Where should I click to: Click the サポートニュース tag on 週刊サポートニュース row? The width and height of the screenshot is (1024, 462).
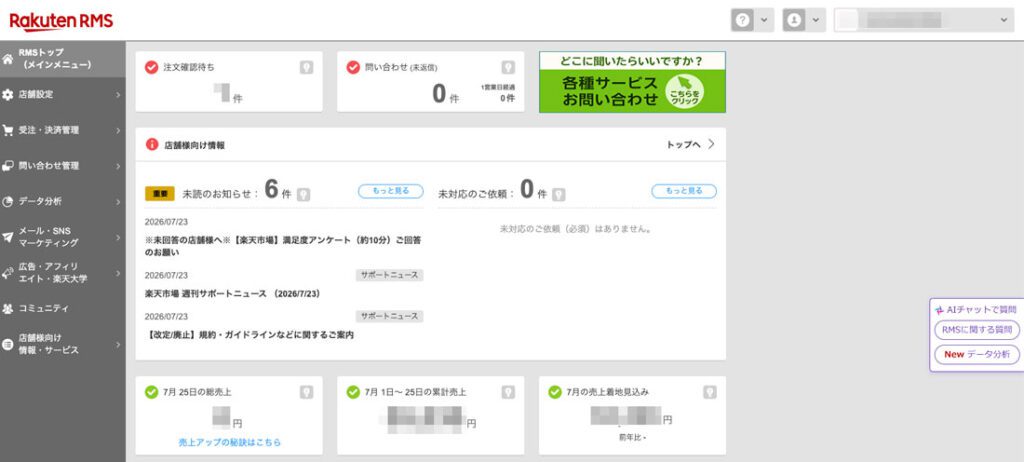click(390, 275)
